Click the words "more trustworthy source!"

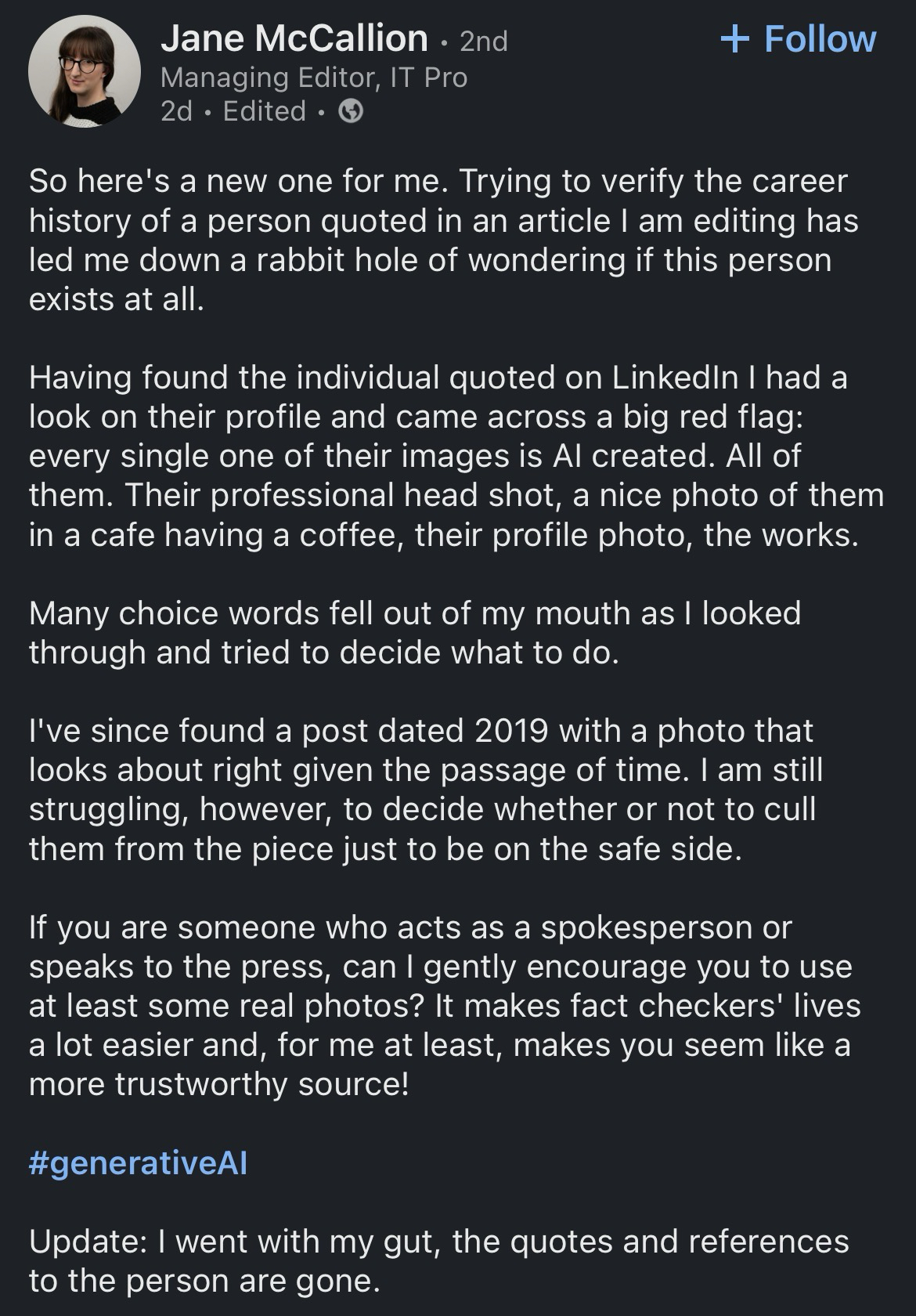218,1084
